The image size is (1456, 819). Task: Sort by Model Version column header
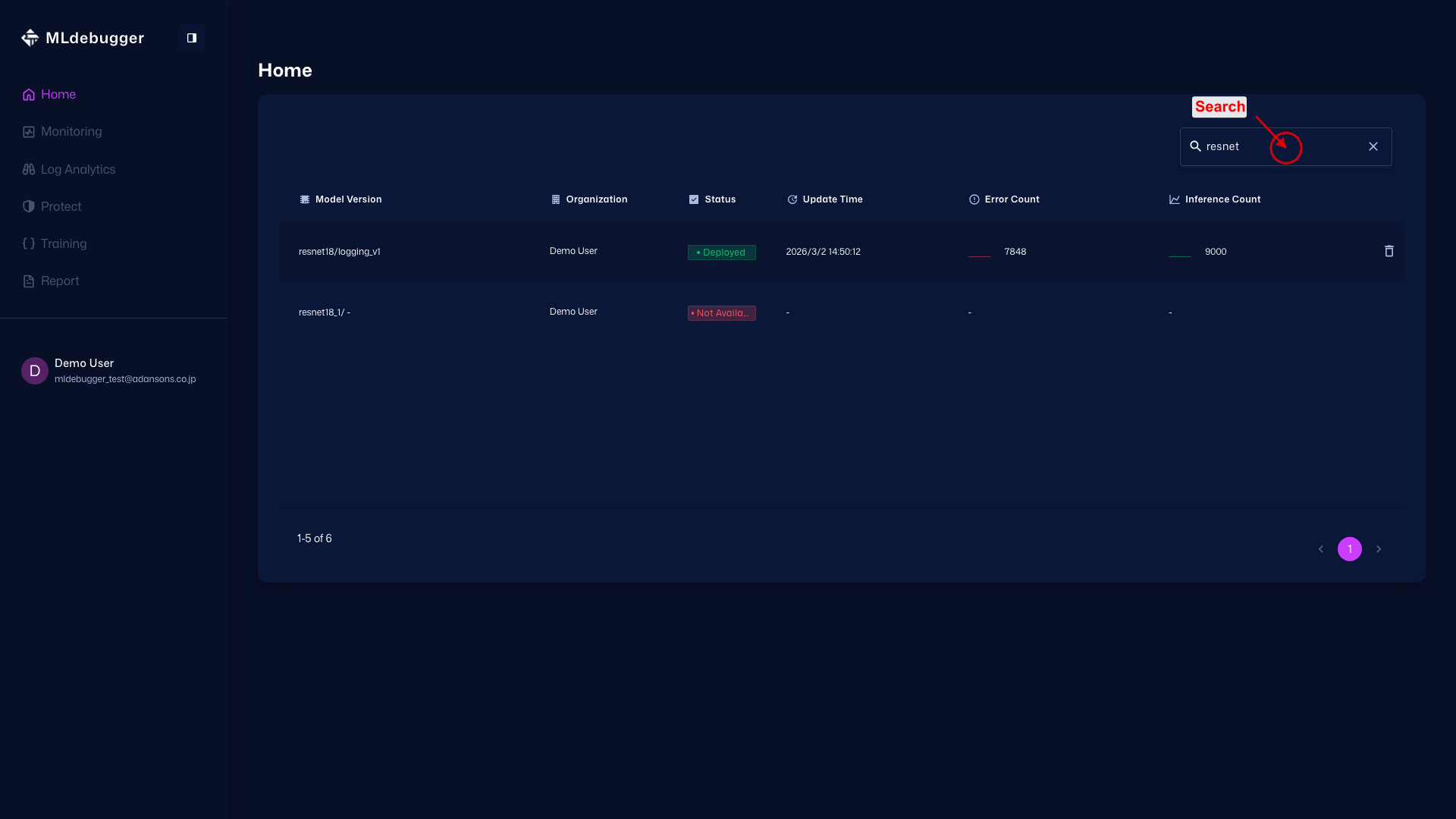pyautogui.click(x=348, y=199)
